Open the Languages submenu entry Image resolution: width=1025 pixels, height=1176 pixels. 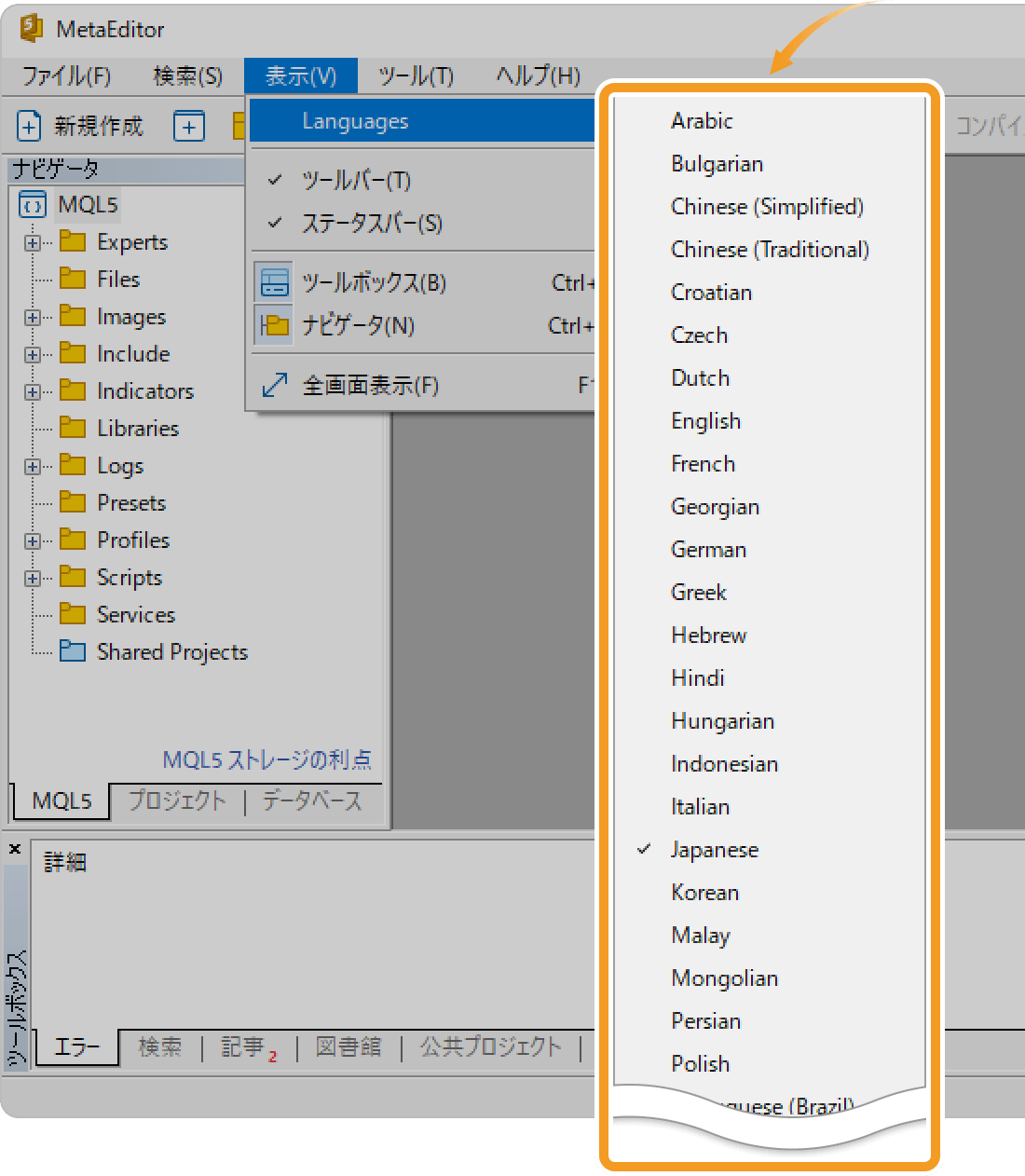(421, 121)
